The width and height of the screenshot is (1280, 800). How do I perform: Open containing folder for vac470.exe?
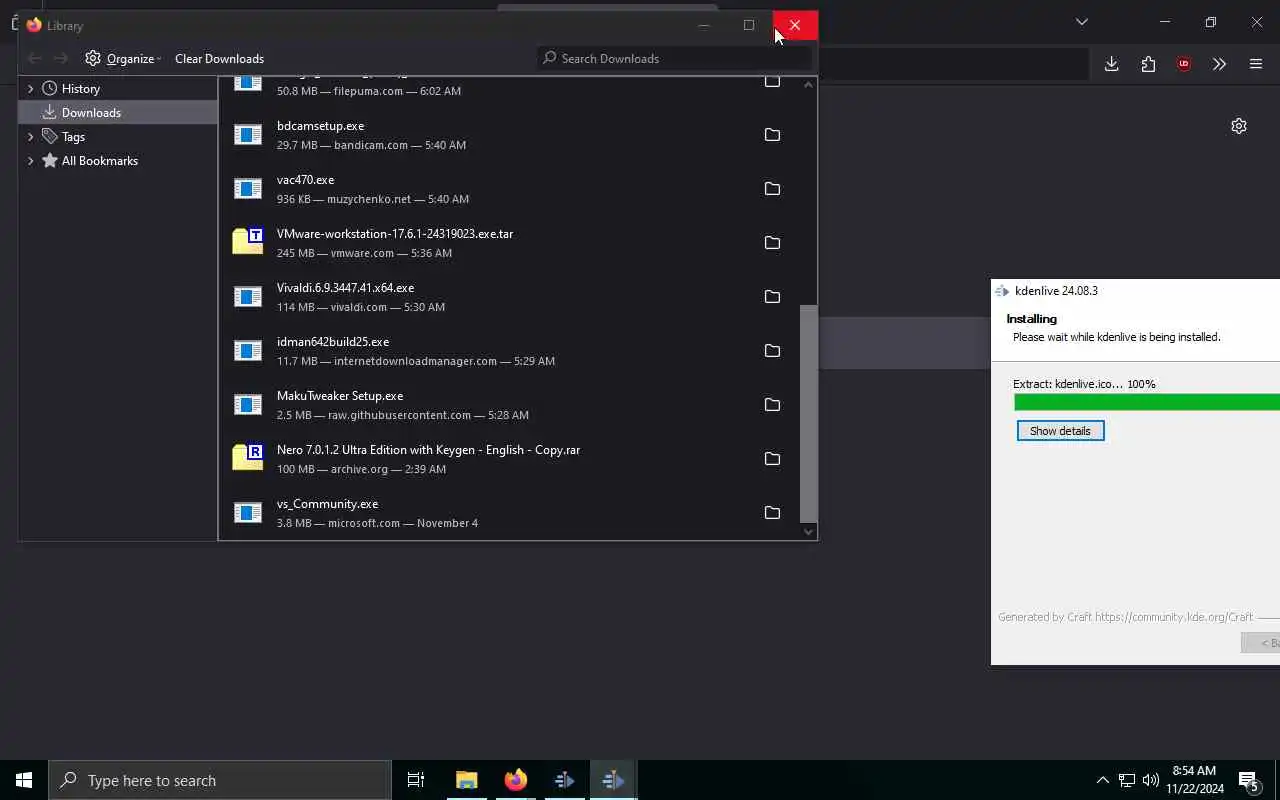[772, 189]
